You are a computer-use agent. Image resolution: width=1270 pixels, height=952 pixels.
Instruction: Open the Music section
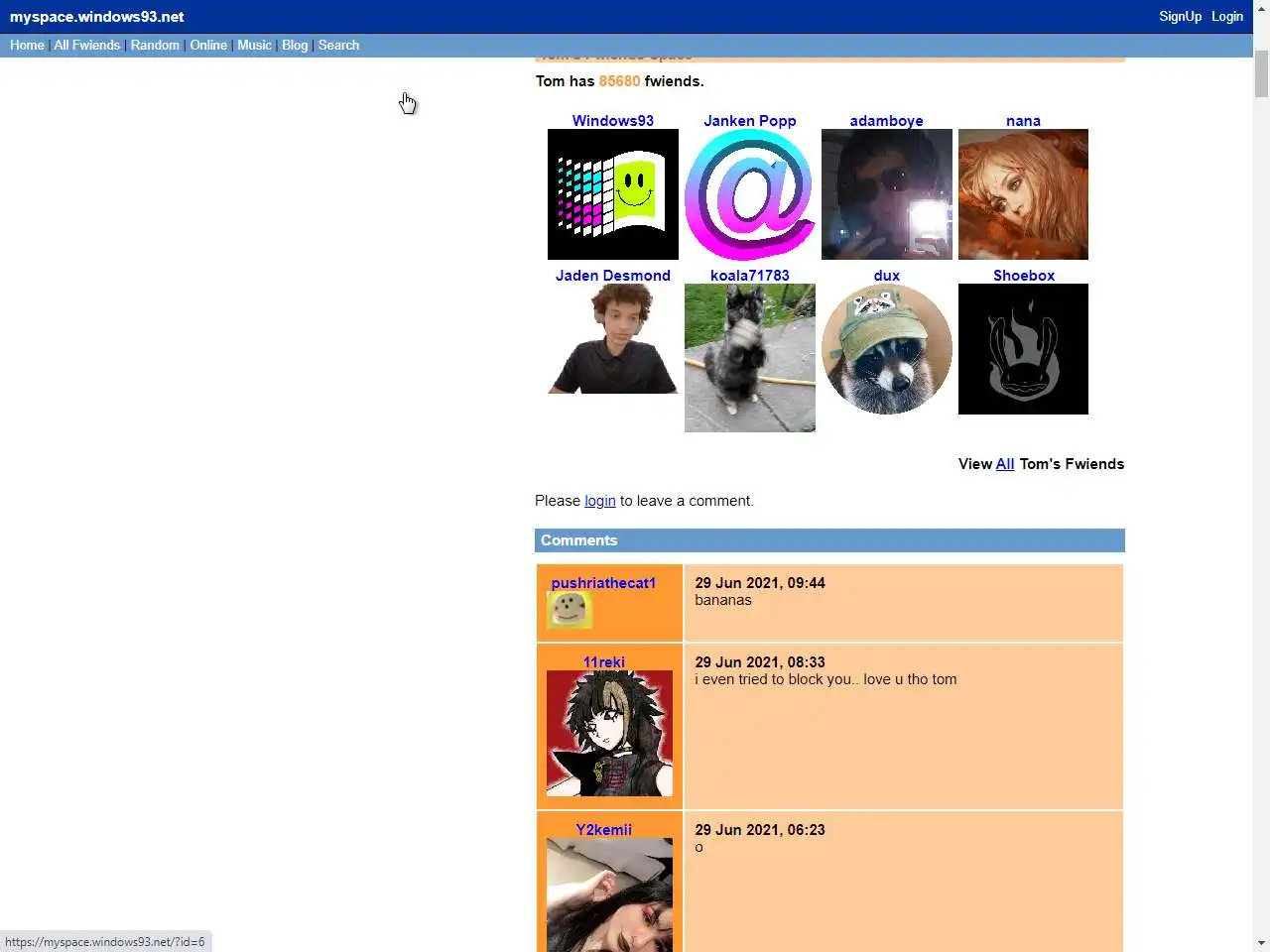(254, 46)
